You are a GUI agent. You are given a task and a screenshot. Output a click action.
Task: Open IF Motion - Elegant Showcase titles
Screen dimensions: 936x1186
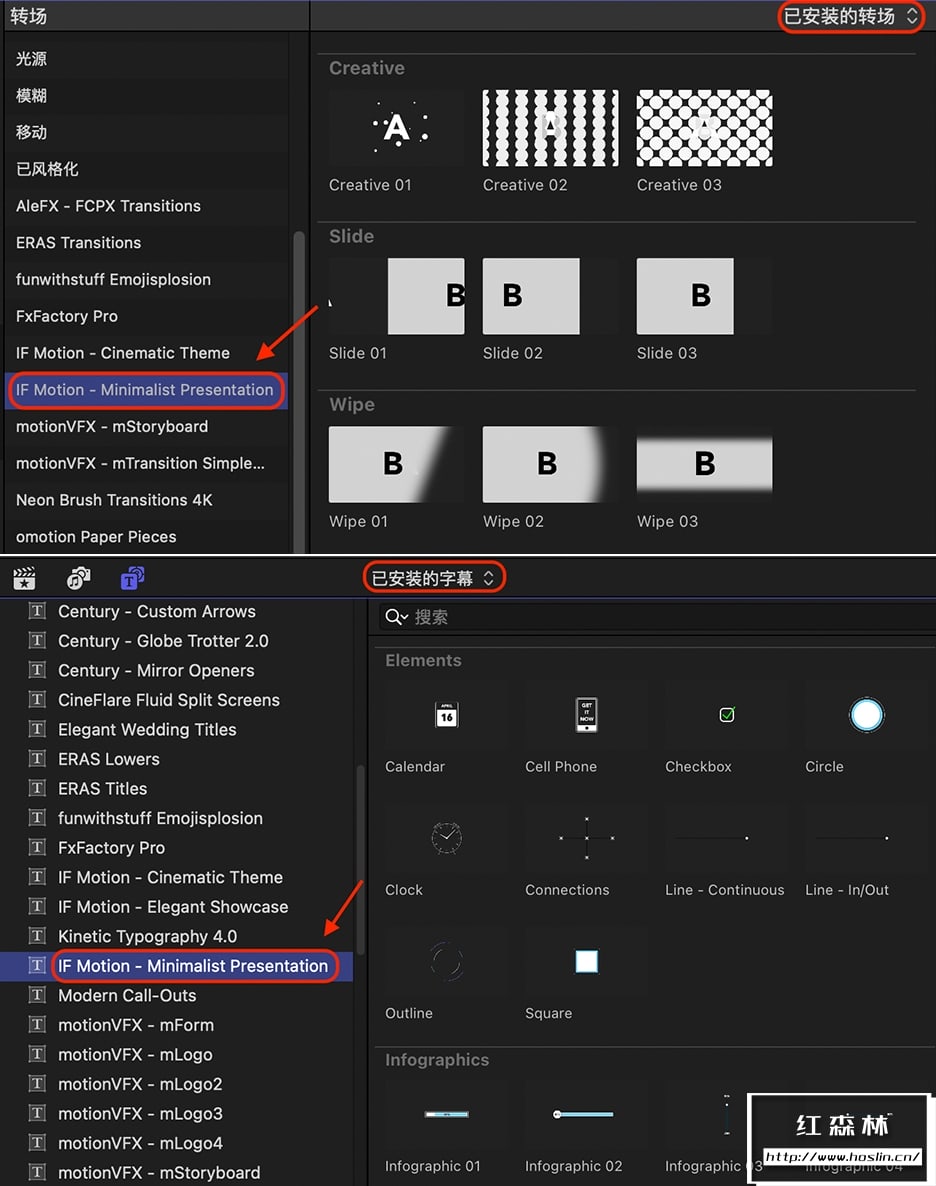pyautogui.click(x=177, y=906)
